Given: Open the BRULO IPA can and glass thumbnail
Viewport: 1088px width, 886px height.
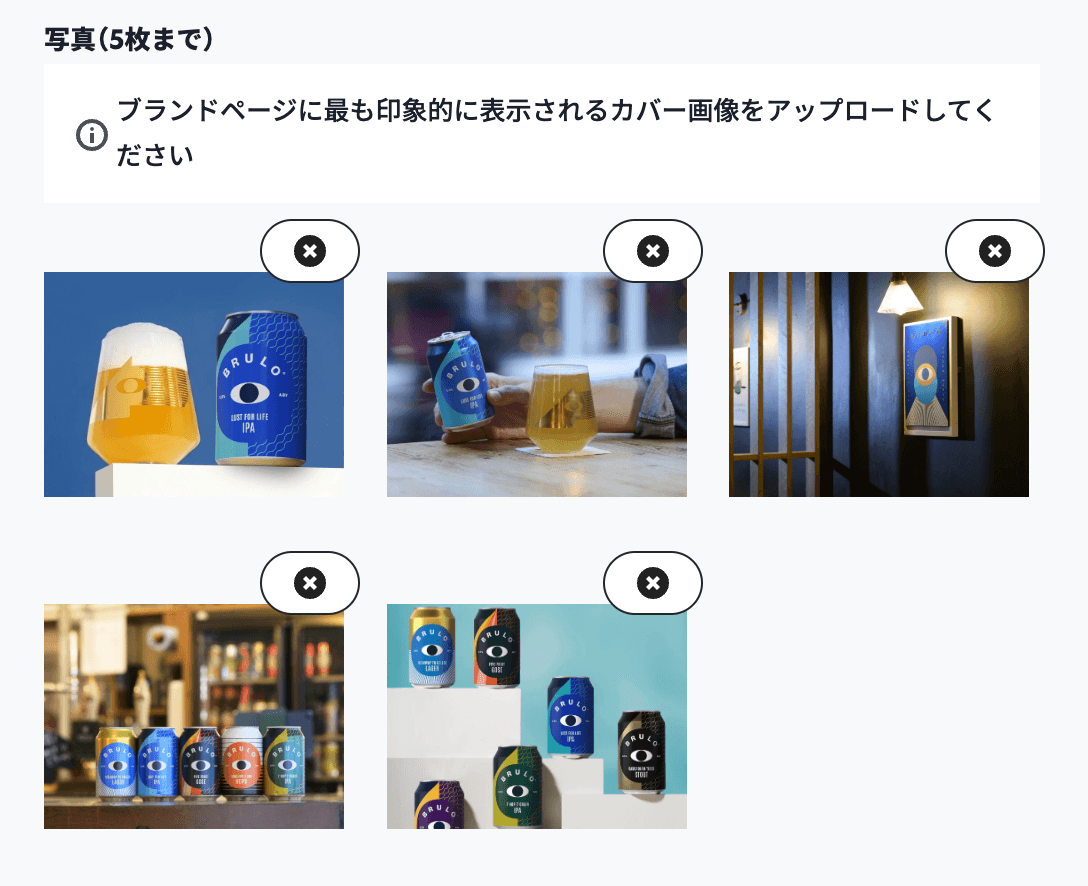Looking at the screenshot, I should pos(194,384).
